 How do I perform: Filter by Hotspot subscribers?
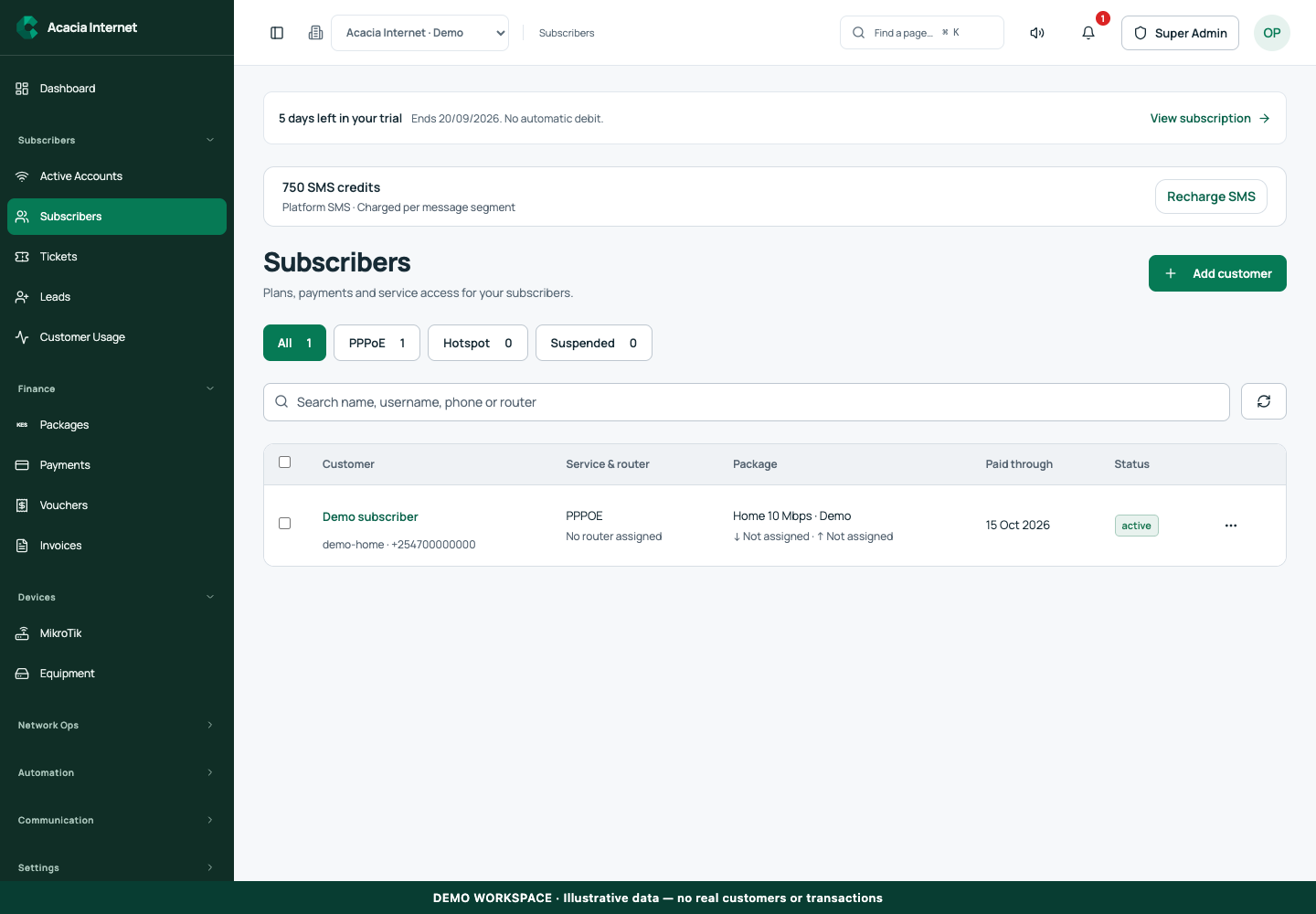point(478,343)
